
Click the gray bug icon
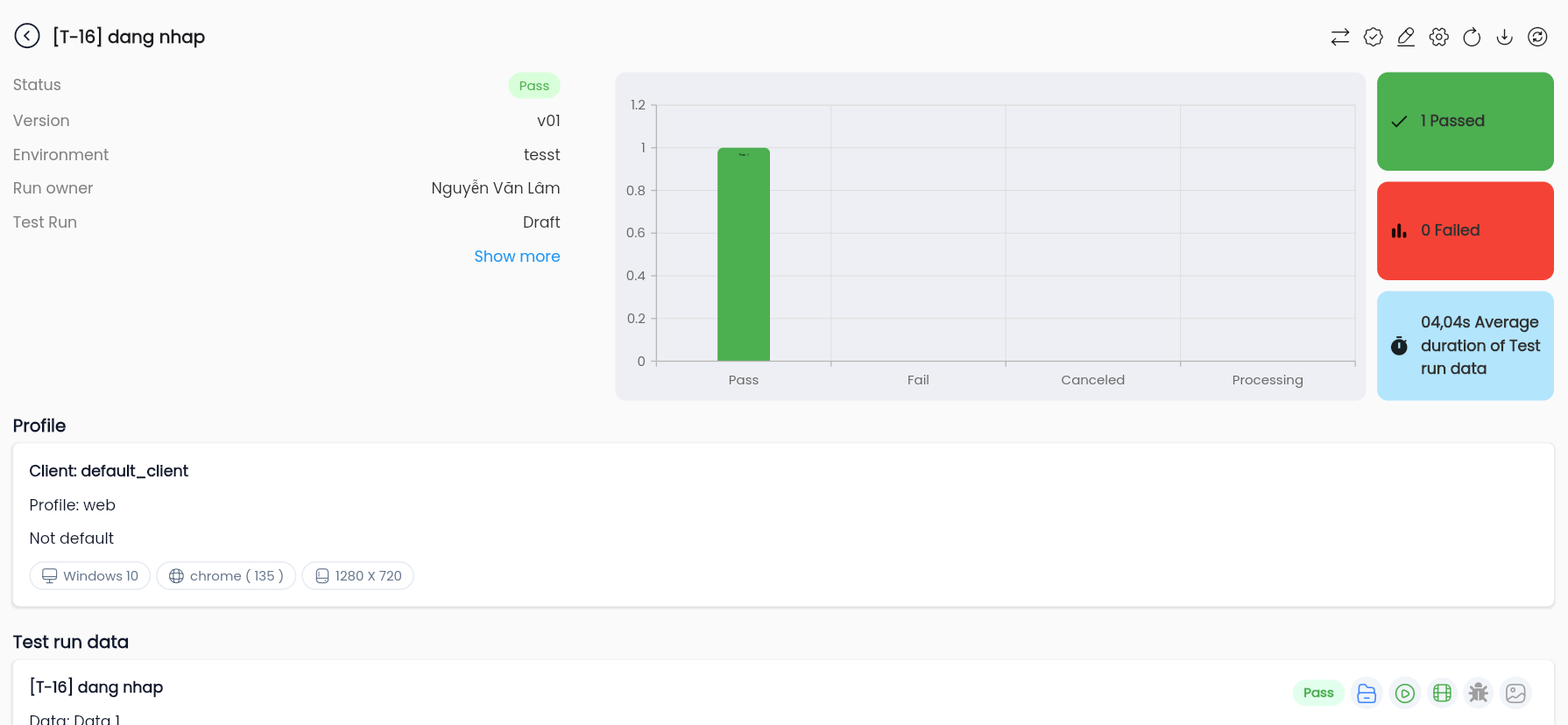click(1479, 693)
